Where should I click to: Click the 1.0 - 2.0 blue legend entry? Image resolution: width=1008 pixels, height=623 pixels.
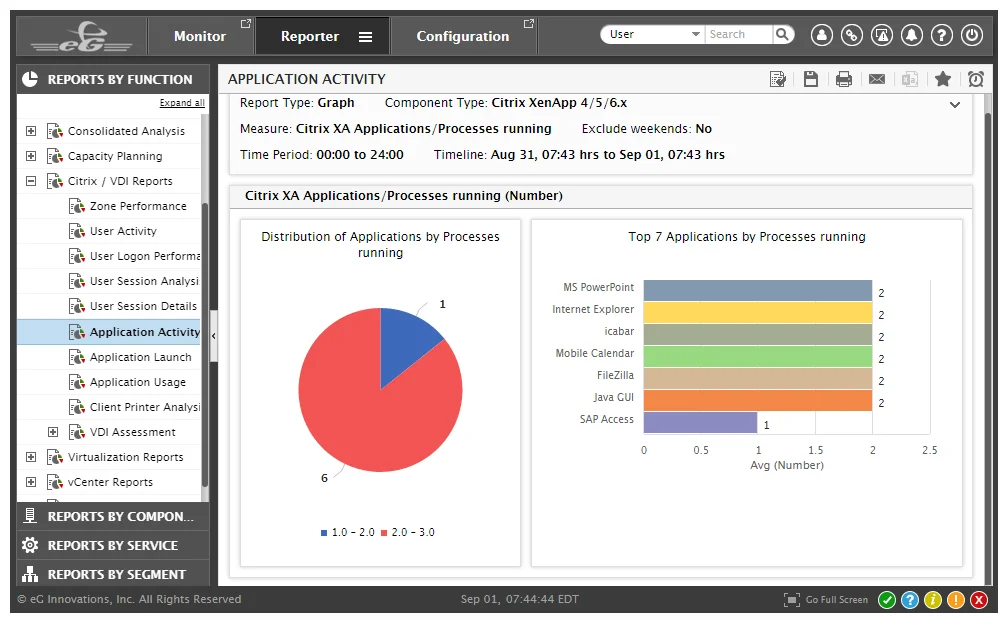[348, 532]
